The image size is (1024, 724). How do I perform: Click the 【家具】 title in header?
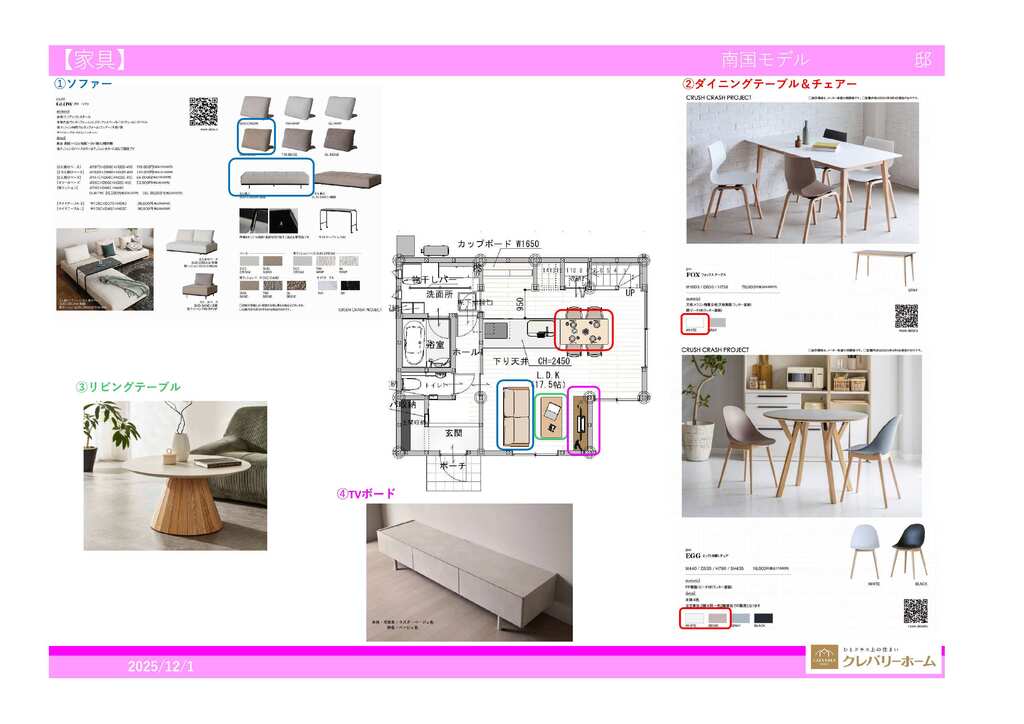click(x=90, y=60)
